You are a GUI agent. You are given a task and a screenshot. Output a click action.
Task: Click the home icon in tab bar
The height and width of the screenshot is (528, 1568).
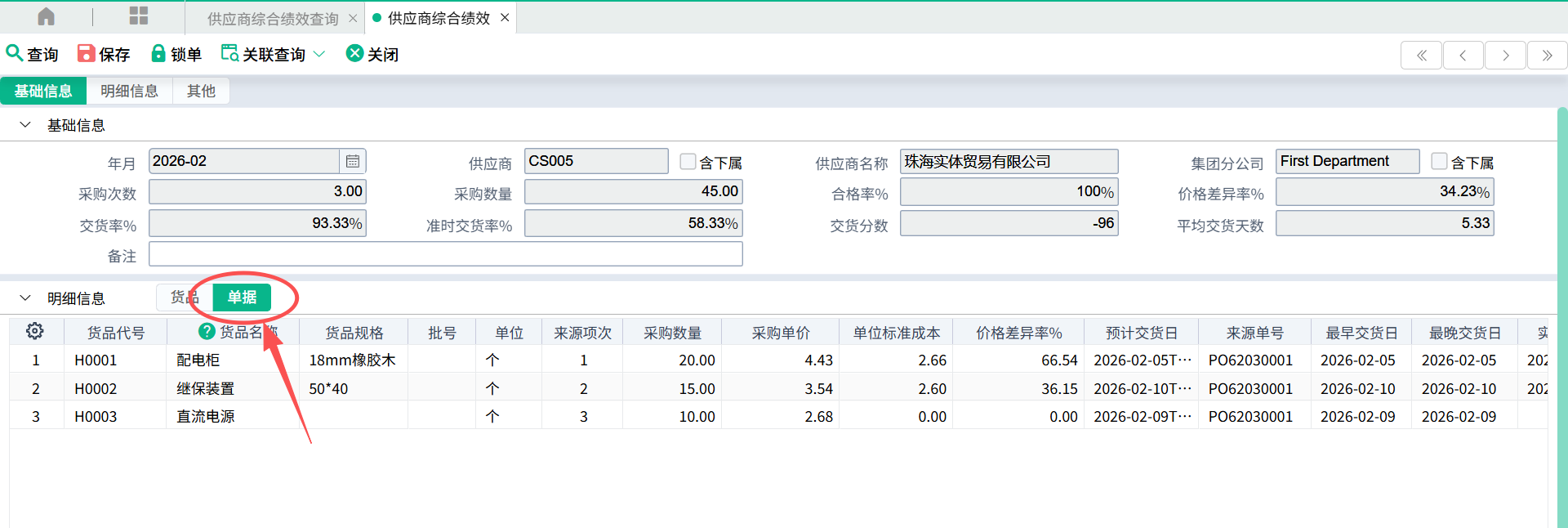(47, 16)
